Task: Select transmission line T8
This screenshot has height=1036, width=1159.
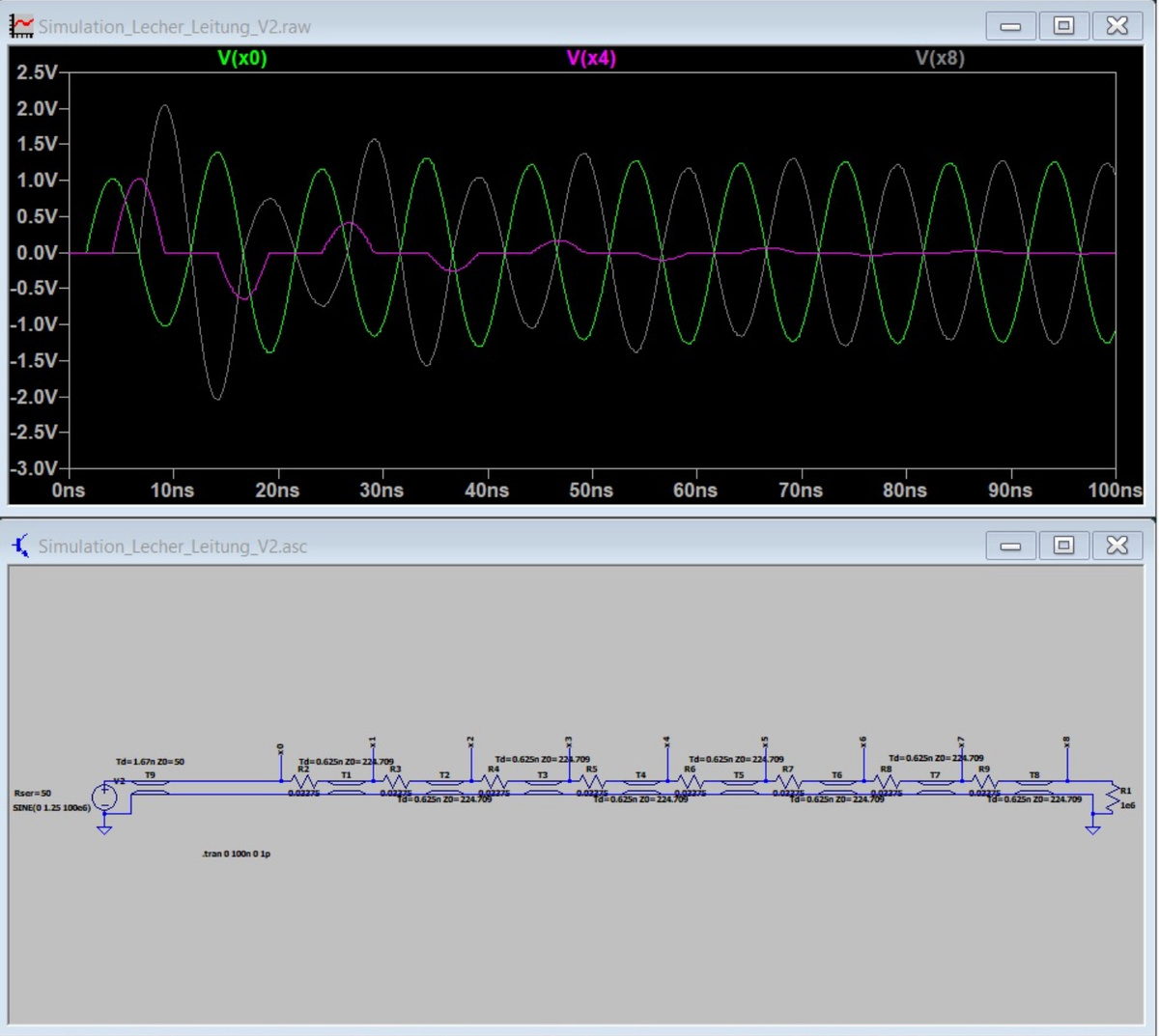Action: 1034,787
